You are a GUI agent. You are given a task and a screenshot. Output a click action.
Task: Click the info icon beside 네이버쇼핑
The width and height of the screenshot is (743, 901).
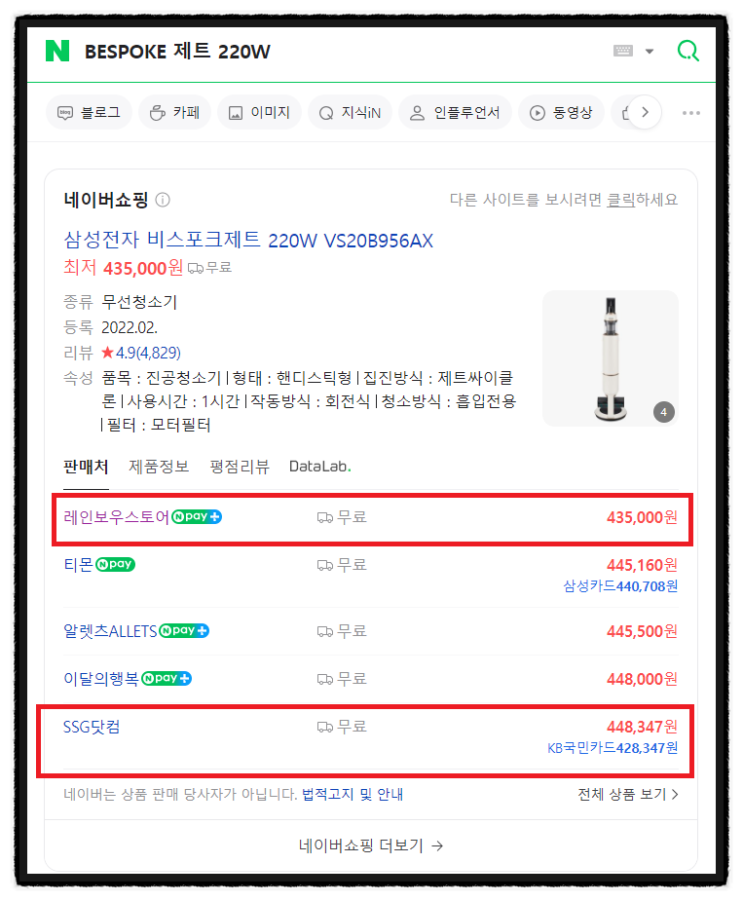163,200
